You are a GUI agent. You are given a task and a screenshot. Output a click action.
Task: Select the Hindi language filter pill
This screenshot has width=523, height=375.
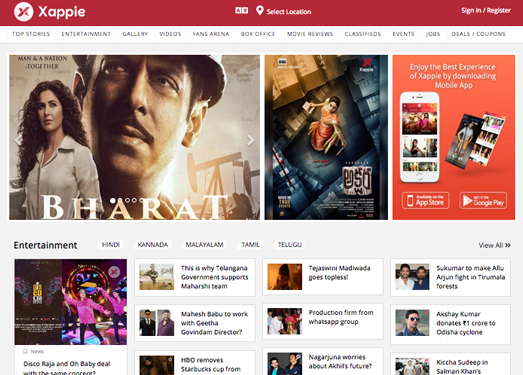111,245
